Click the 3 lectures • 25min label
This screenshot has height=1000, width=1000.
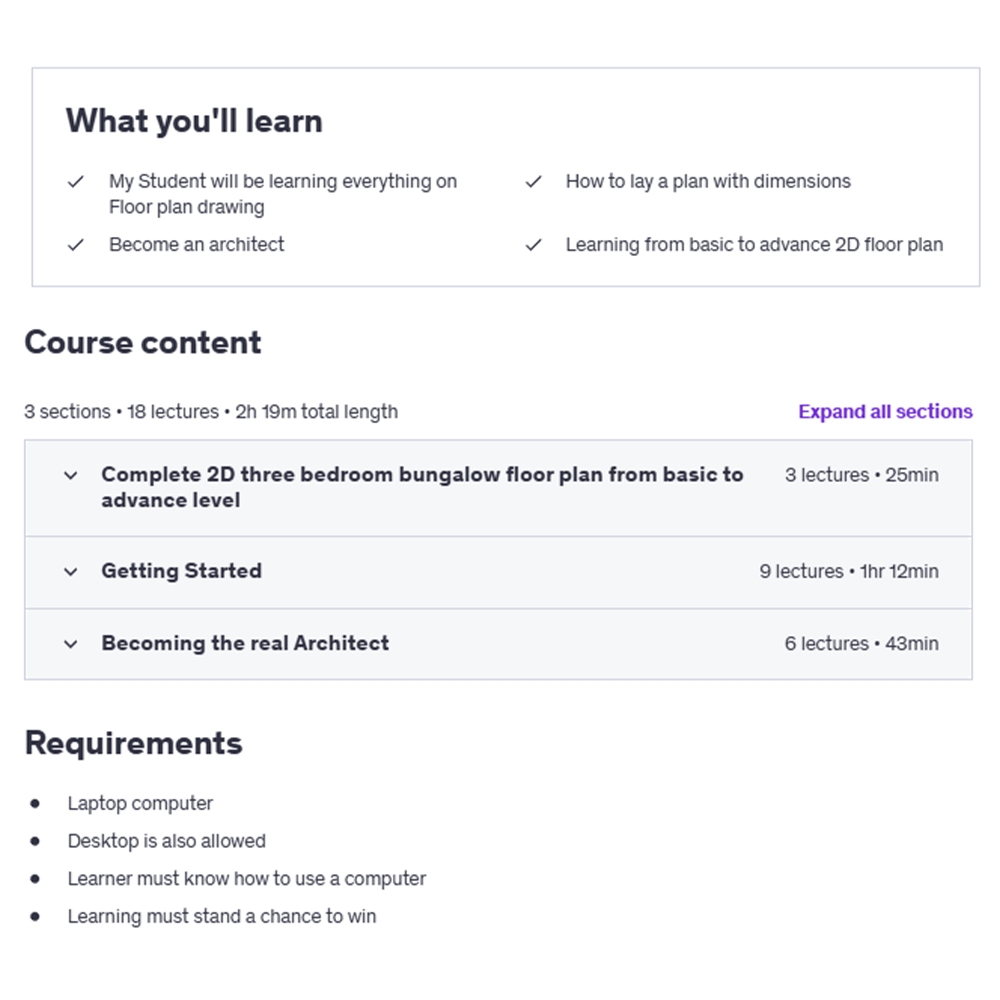861,475
